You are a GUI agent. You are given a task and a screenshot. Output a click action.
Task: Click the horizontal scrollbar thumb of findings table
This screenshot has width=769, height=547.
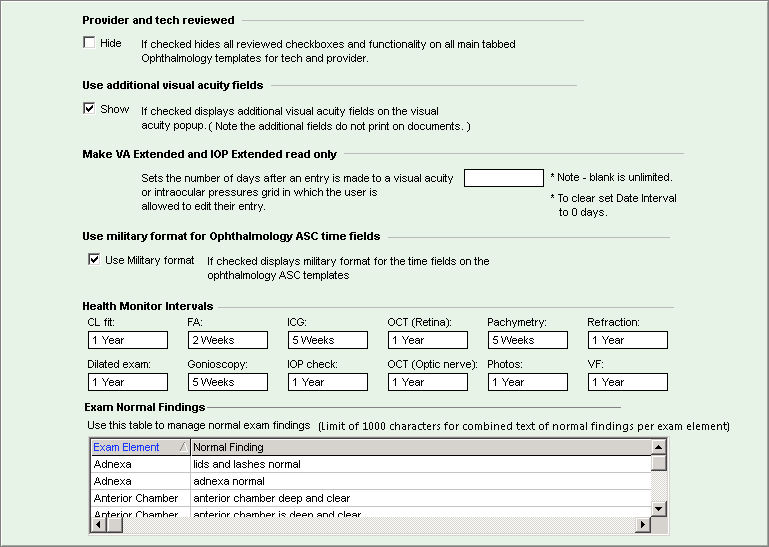(115, 524)
